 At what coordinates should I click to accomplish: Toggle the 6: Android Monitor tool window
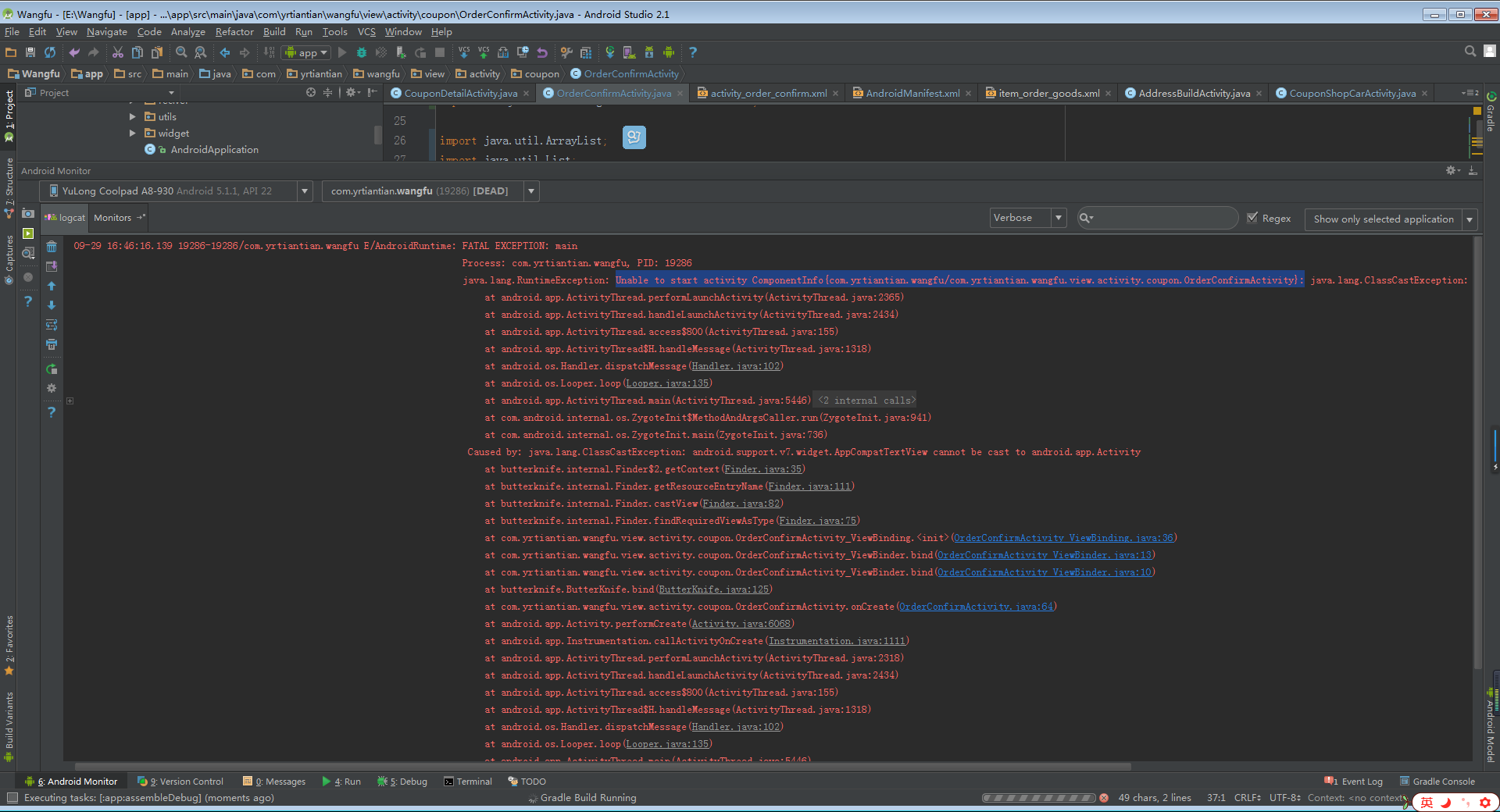[x=71, y=781]
